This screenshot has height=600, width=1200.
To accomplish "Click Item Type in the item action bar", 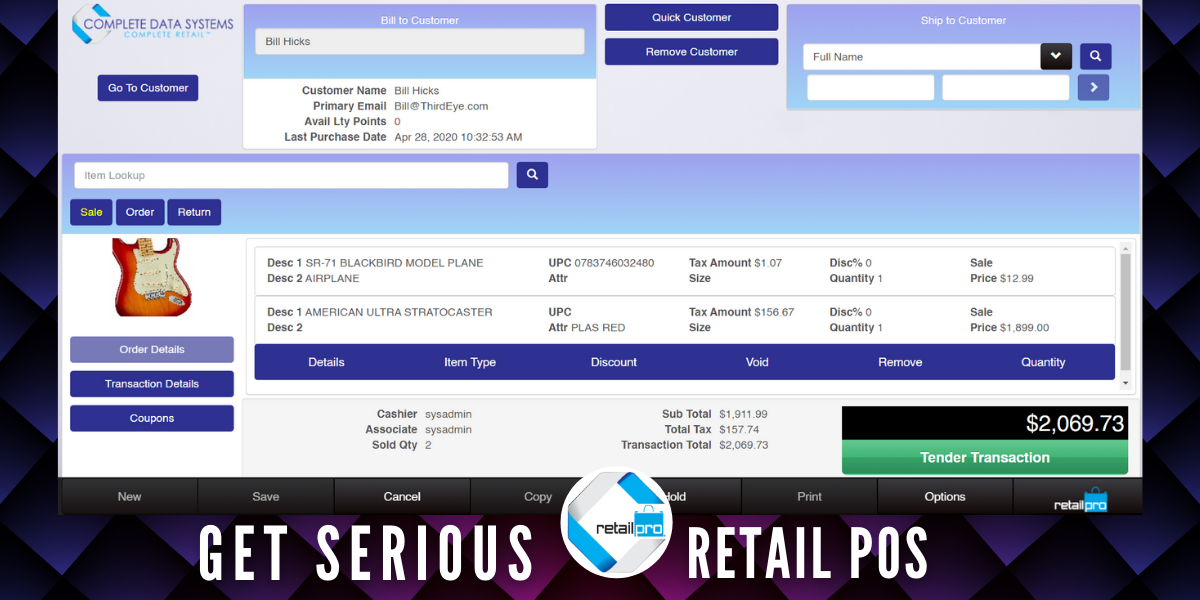I will point(470,362).
